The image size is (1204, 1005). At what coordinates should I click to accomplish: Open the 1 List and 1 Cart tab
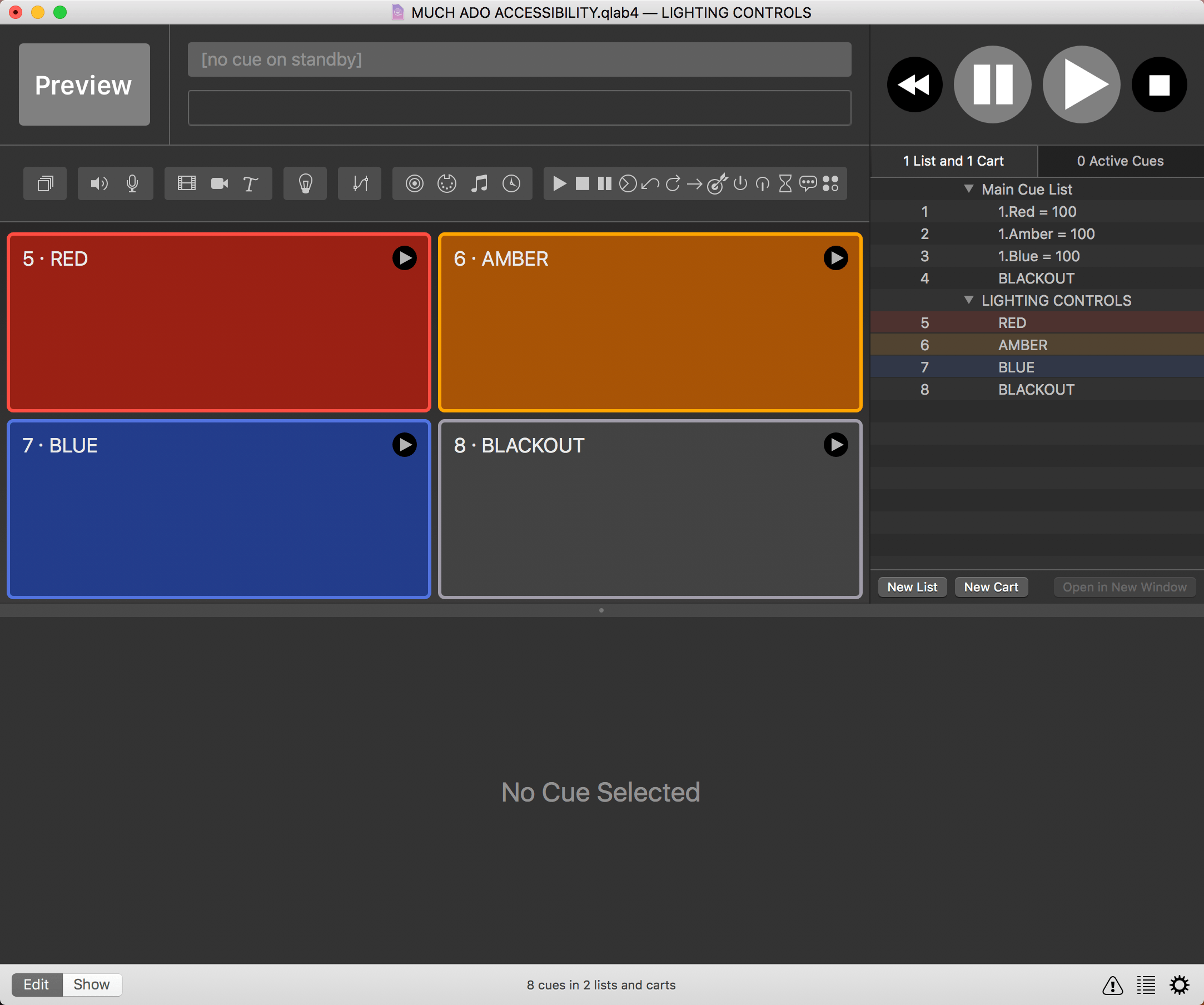[953, 161]
